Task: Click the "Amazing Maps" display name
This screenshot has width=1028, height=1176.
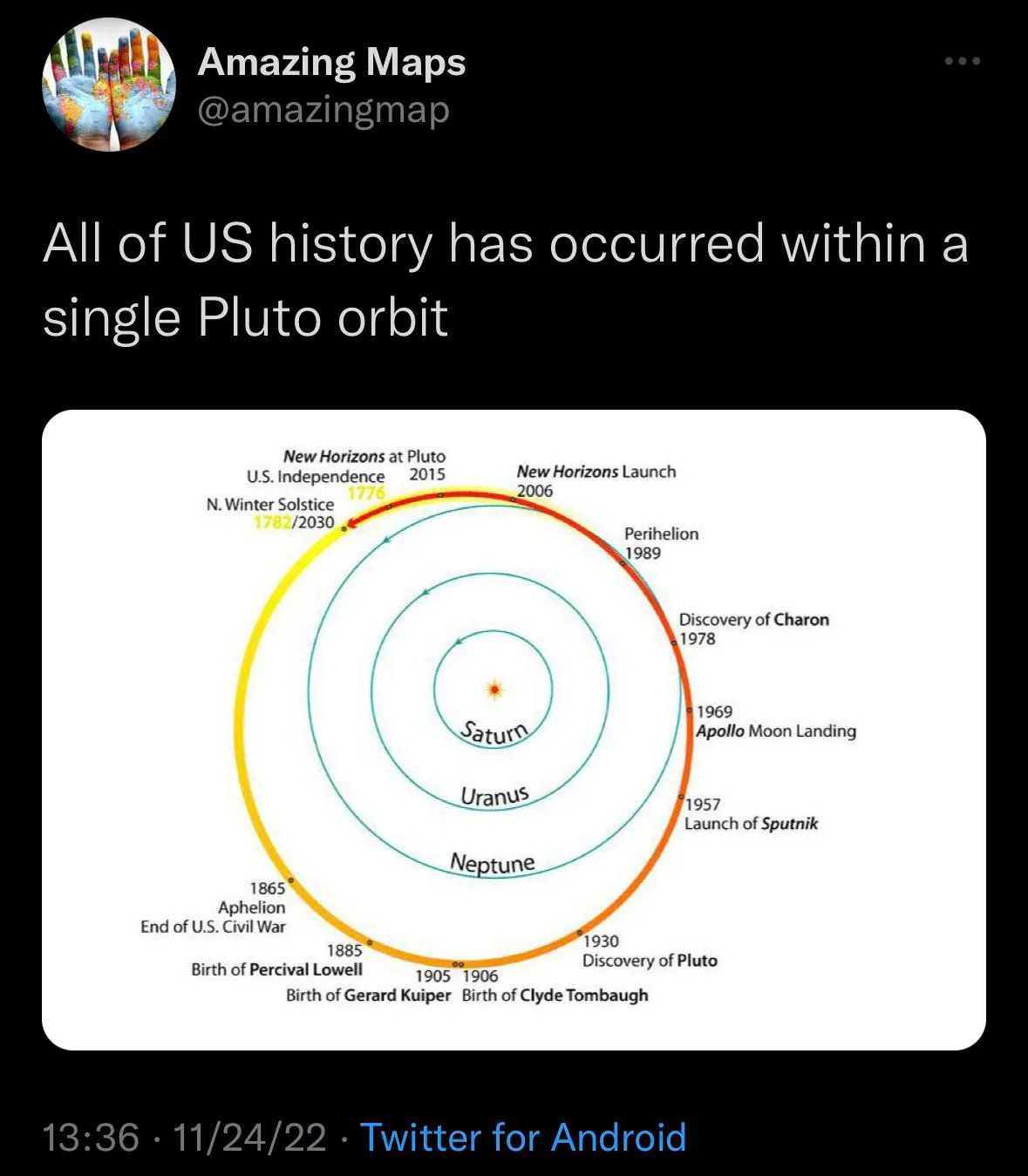Action: pyautogui.click(x=331, y=62)
